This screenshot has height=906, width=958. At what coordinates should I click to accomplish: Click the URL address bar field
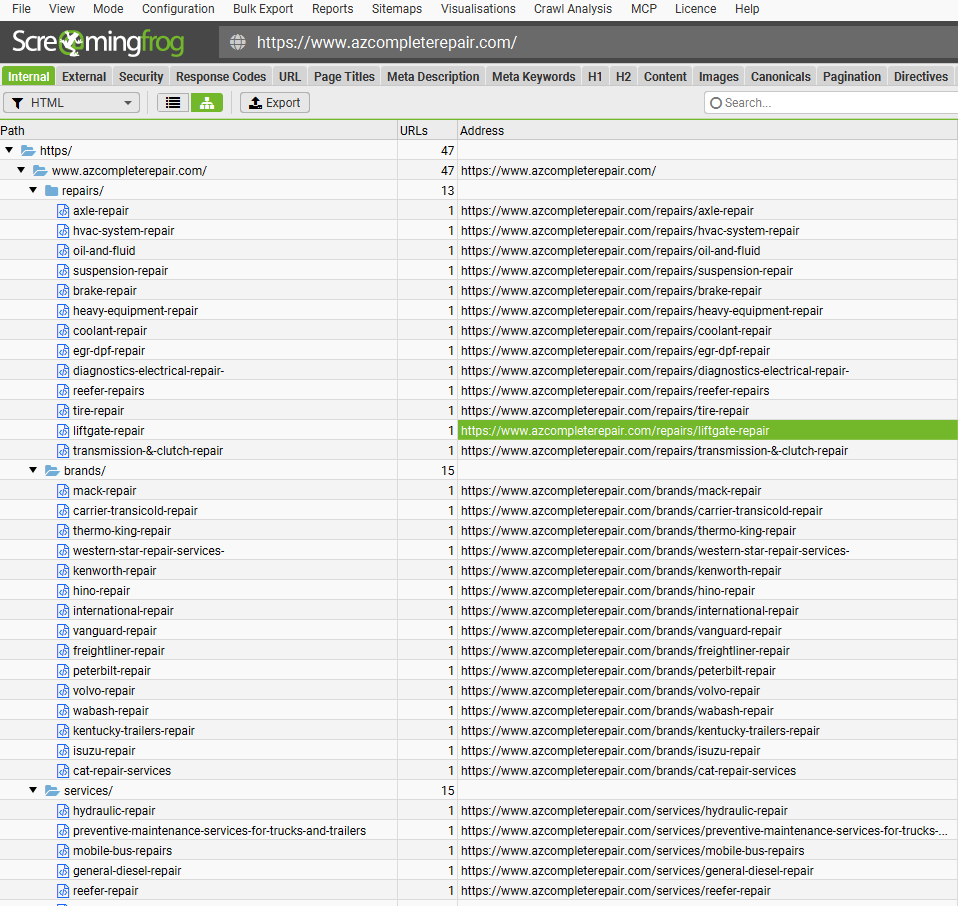(x=587, y=42)
